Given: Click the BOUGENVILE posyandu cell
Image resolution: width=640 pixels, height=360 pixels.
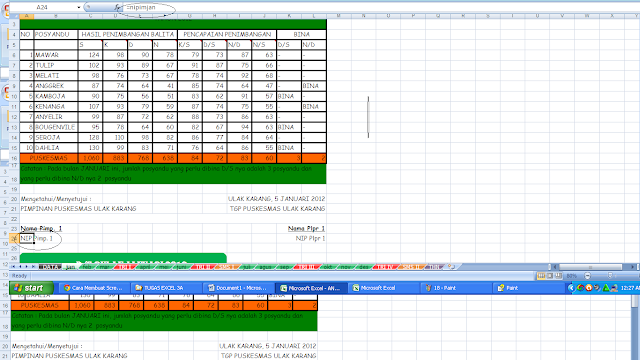Looking at the screenshot, I should coord(56,127).
